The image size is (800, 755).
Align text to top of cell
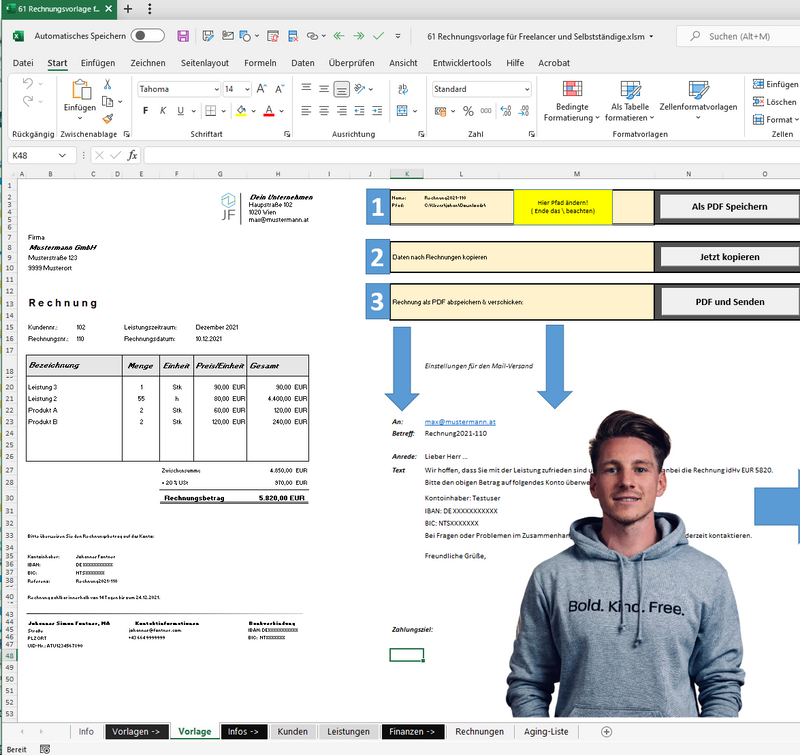[306, 88]
